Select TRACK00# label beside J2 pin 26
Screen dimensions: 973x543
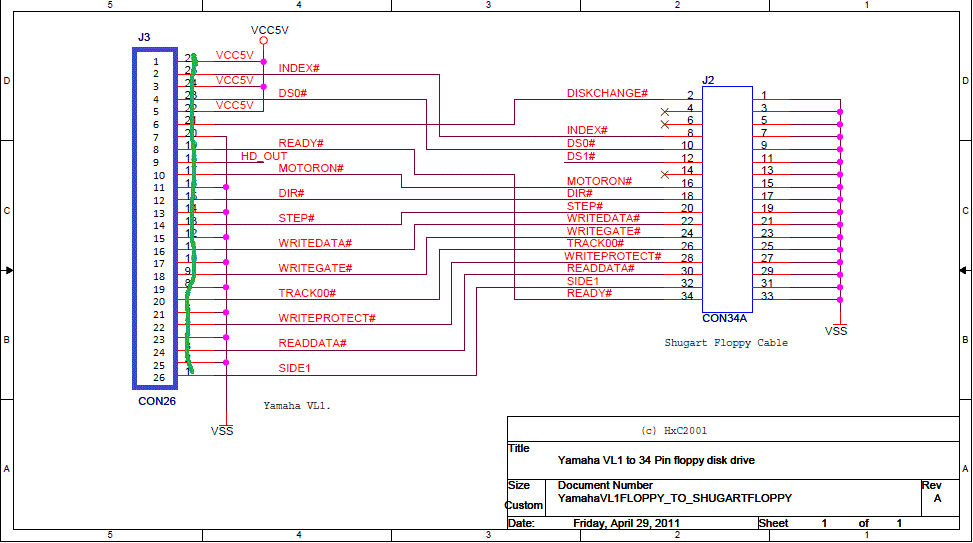tap(595, 243)
